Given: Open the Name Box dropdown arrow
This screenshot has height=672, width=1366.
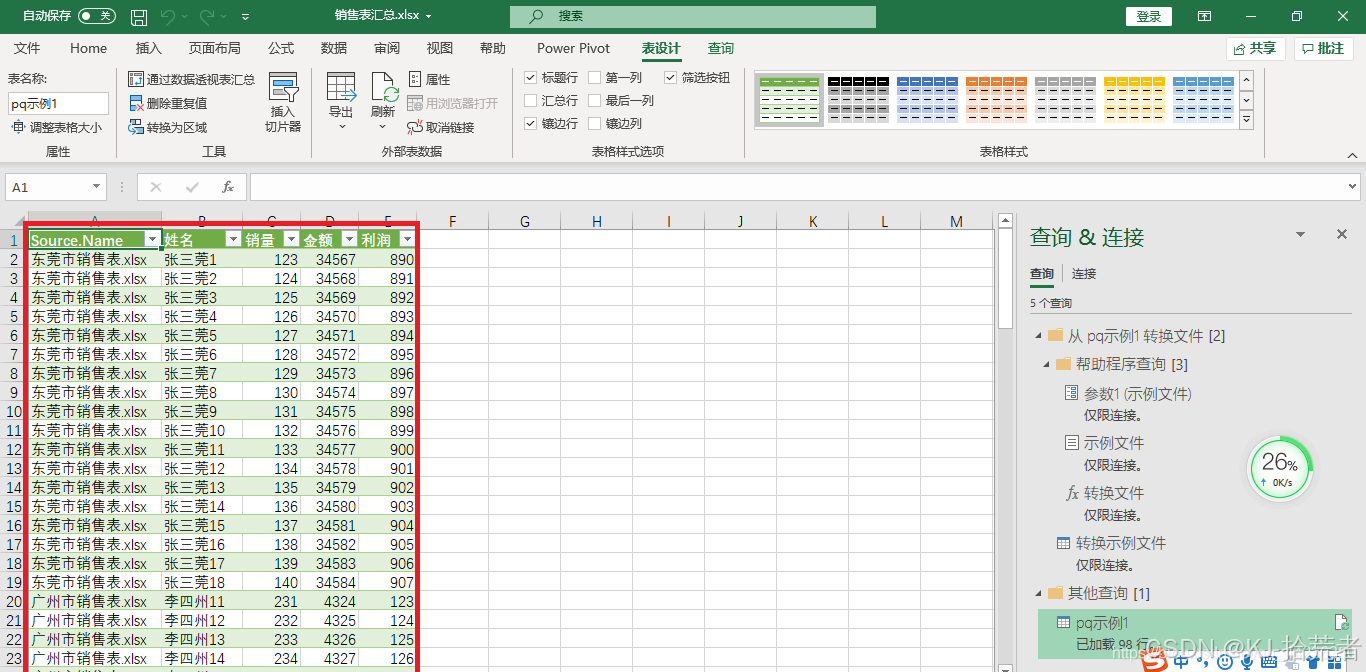Looking at the screenshot, I should [97, 187].
